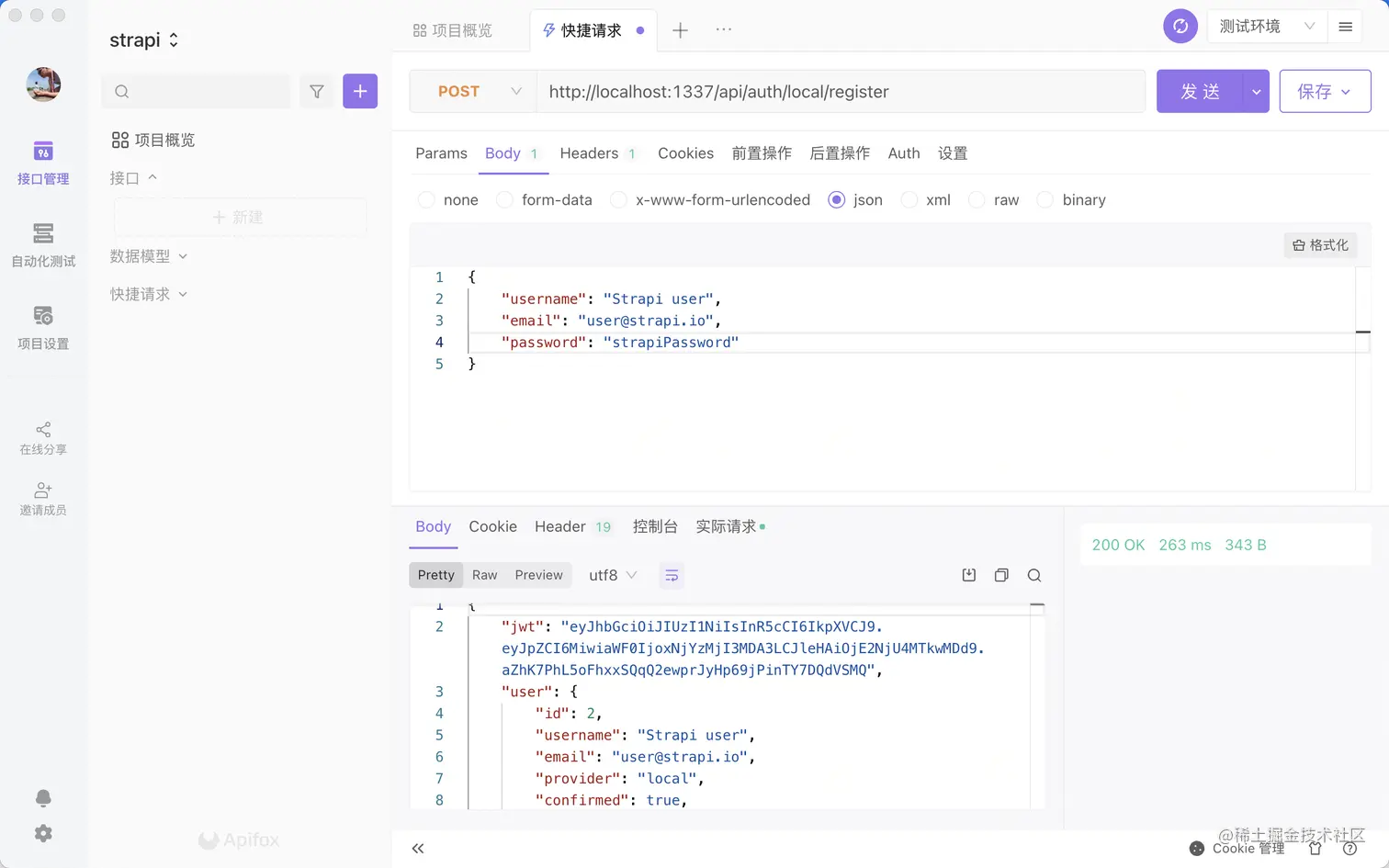Image resolution: width=1389 pixels, height=868 pixels.
Task: Click the sidebar search field
Action: [196, 91]
